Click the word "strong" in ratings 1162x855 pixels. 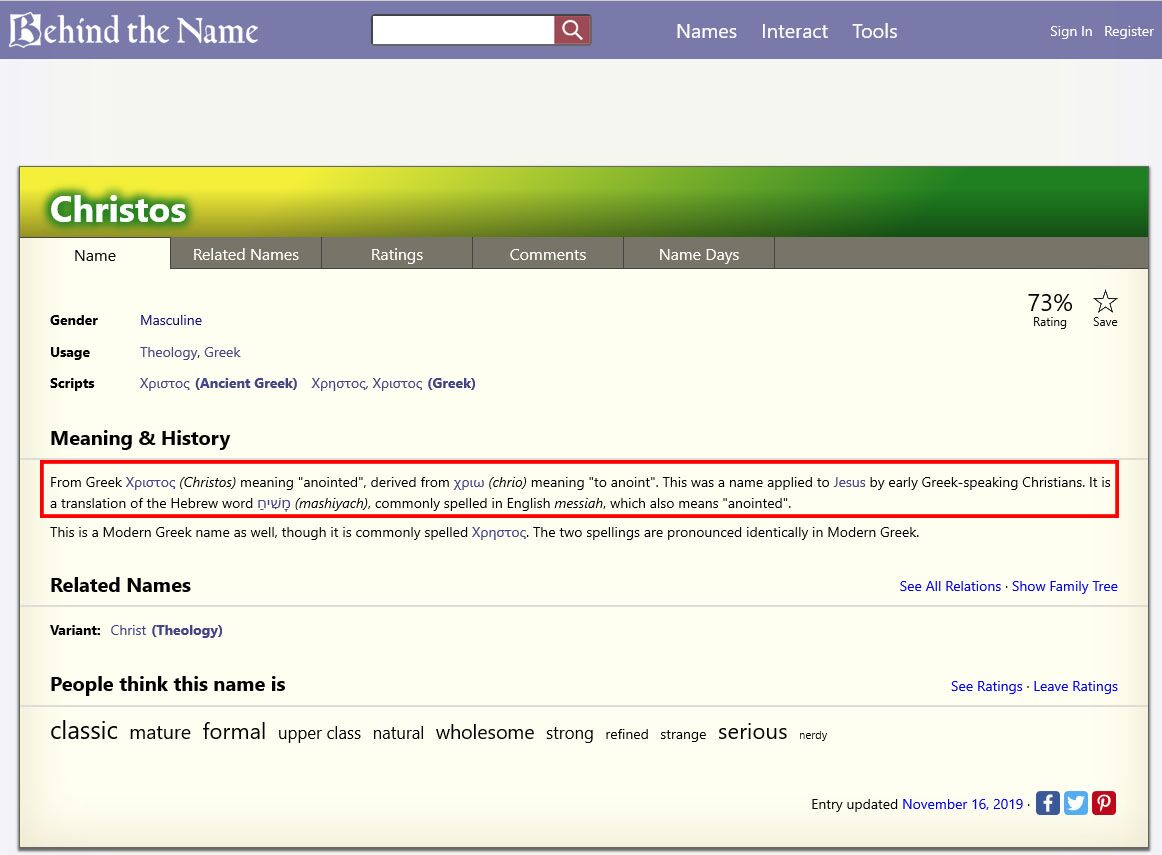[x=570, y=733]
